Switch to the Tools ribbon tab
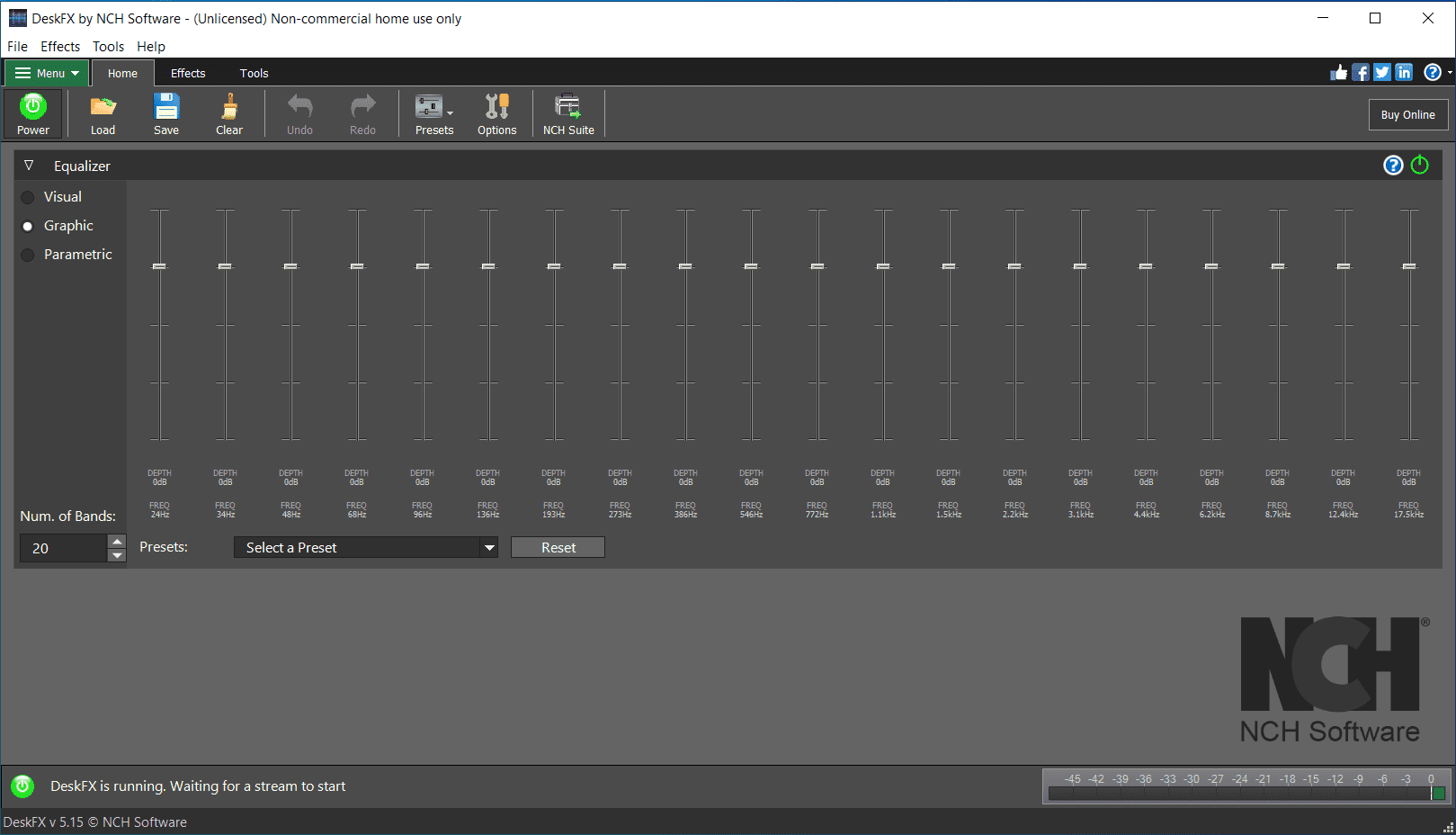The width and height of the screenshot is (1456, 835). [254, 74]
